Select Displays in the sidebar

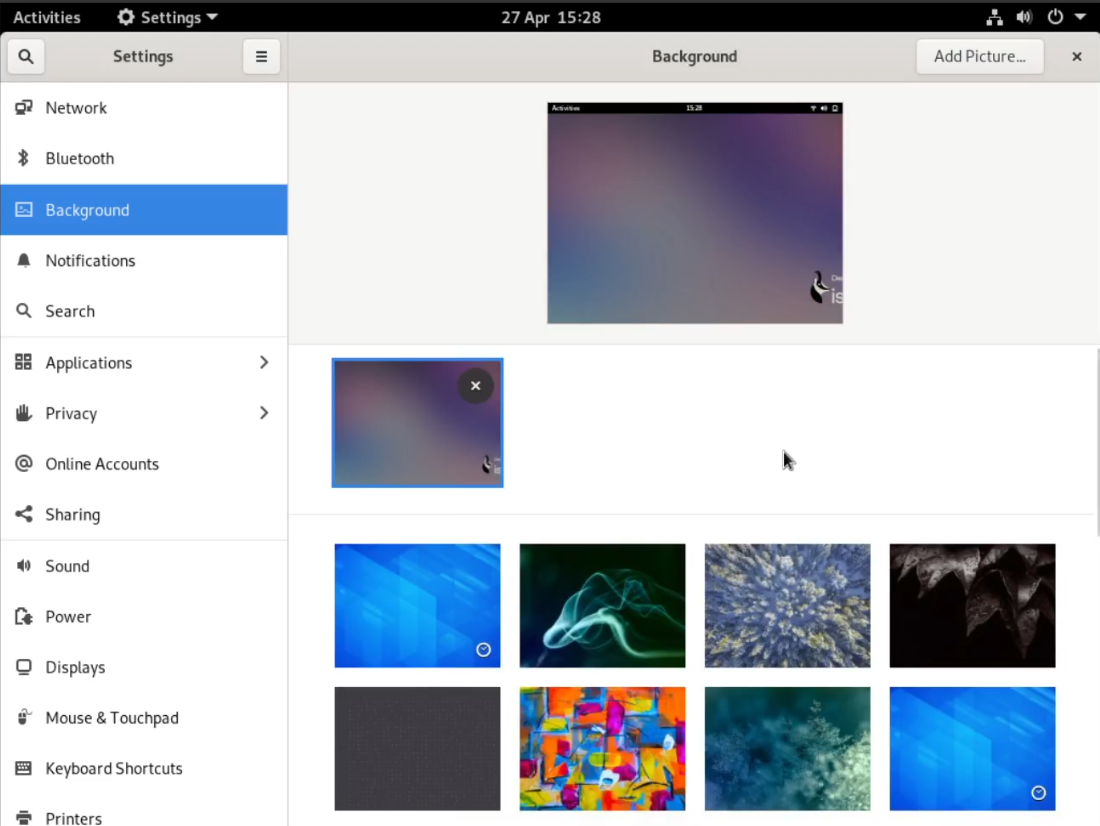(x=75, y=667)
